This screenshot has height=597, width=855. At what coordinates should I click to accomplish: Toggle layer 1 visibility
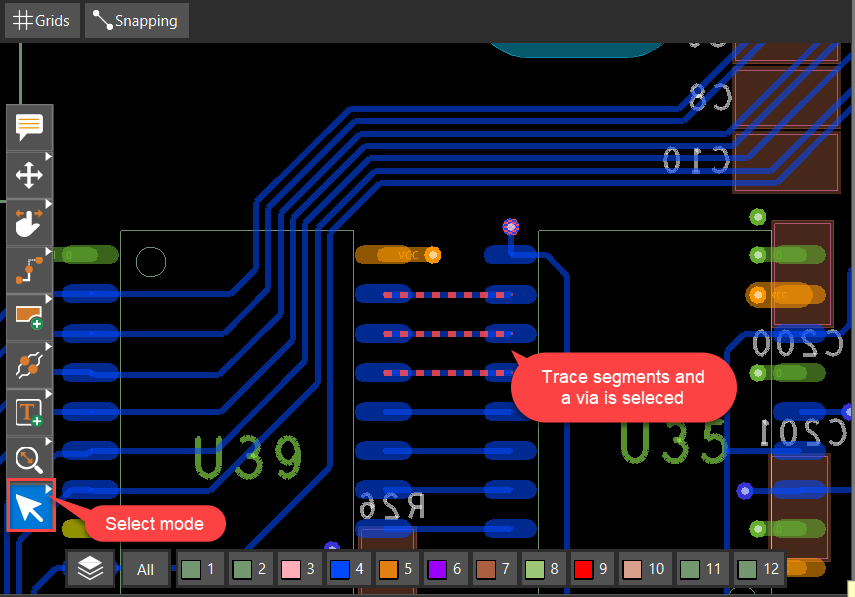pyautogui.click(x=200, y=569)
